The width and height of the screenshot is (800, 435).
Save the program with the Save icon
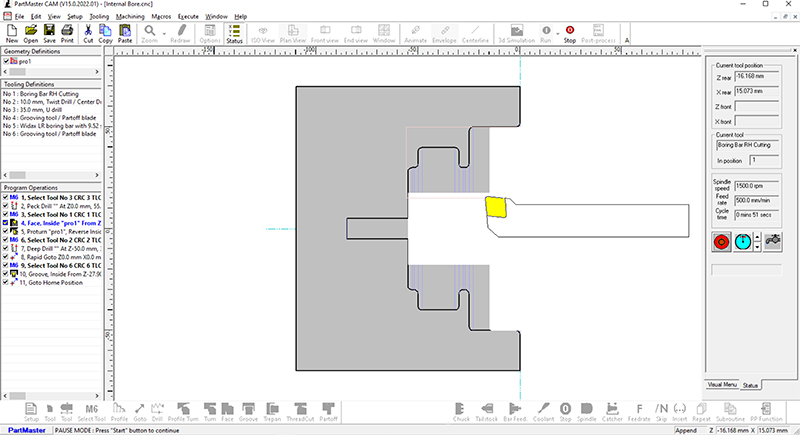[49, 35]
